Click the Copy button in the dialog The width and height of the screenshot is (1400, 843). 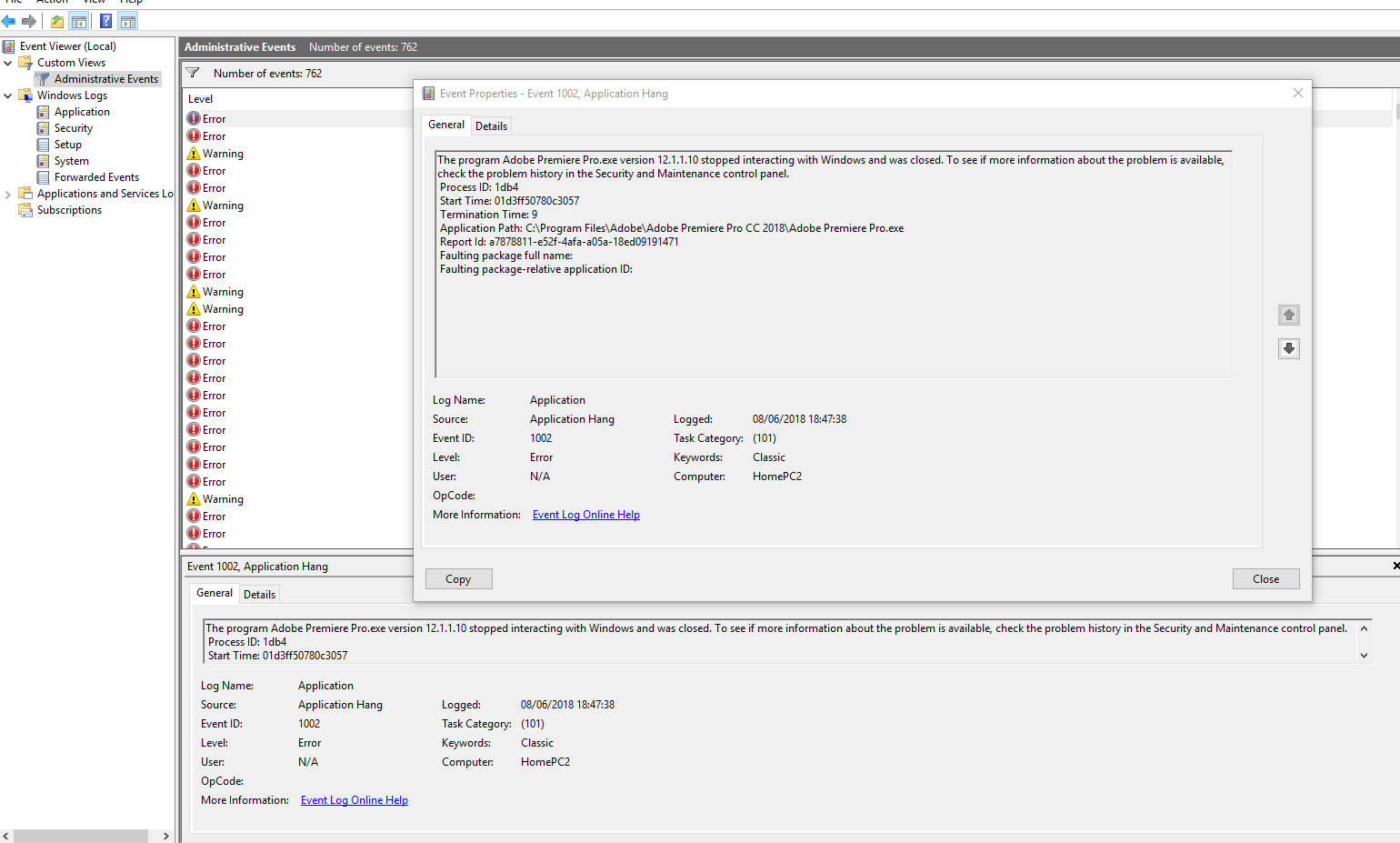tap(458, 579)
